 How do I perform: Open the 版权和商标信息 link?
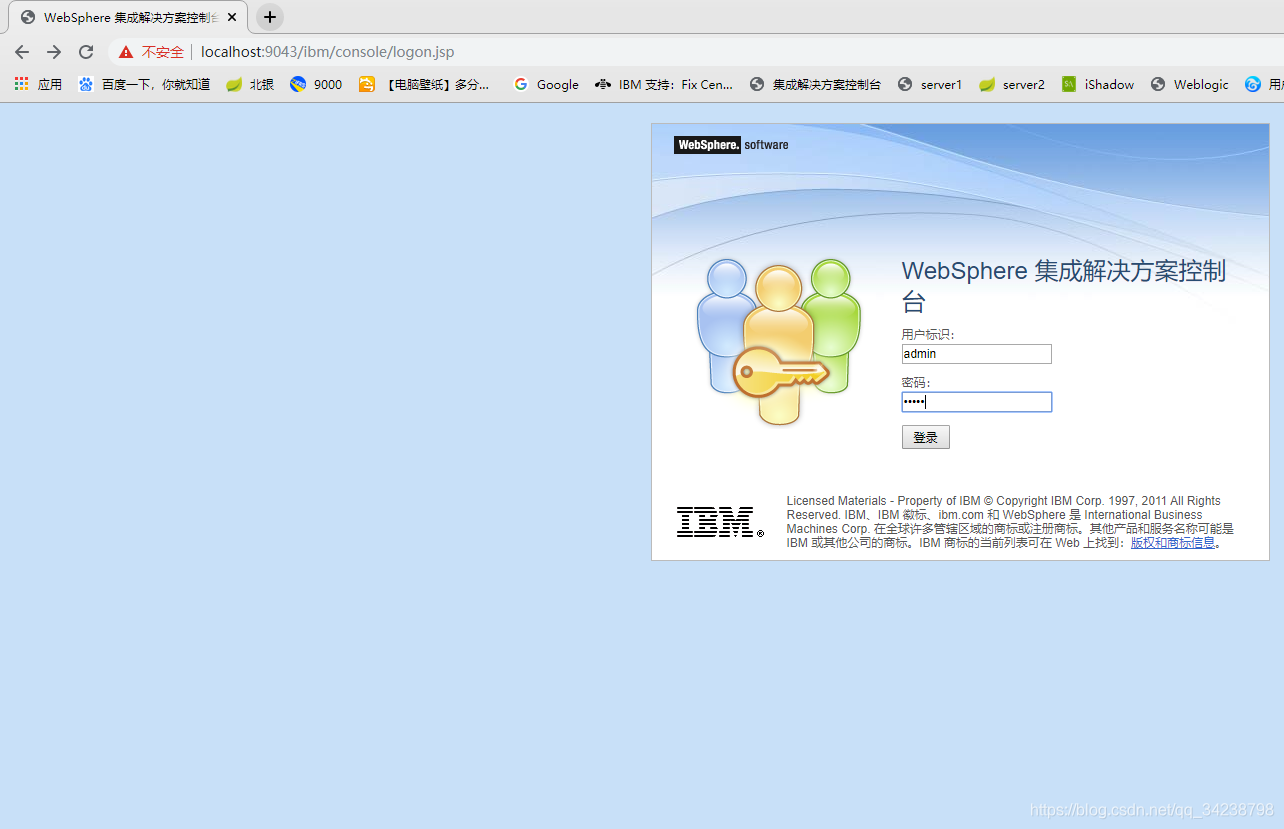pos(1173,543)
